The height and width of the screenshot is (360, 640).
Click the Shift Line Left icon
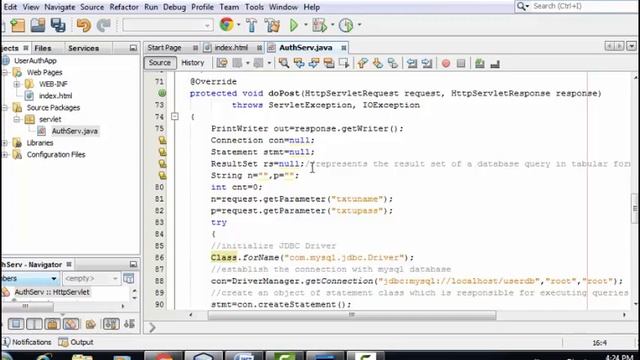coord(412,63)
